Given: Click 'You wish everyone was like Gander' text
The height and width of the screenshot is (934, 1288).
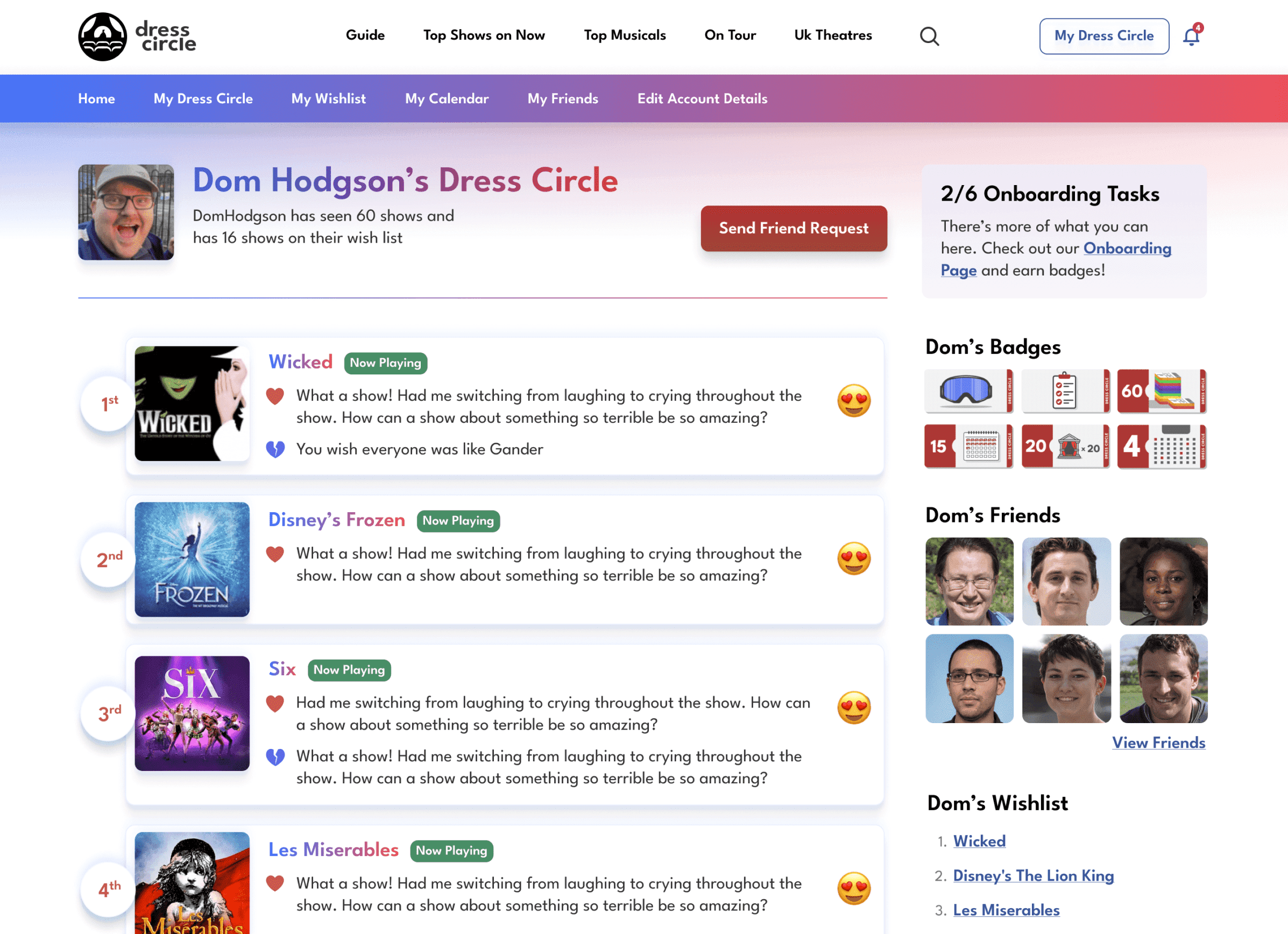Looking at the screenshot, I should [420, 449].
